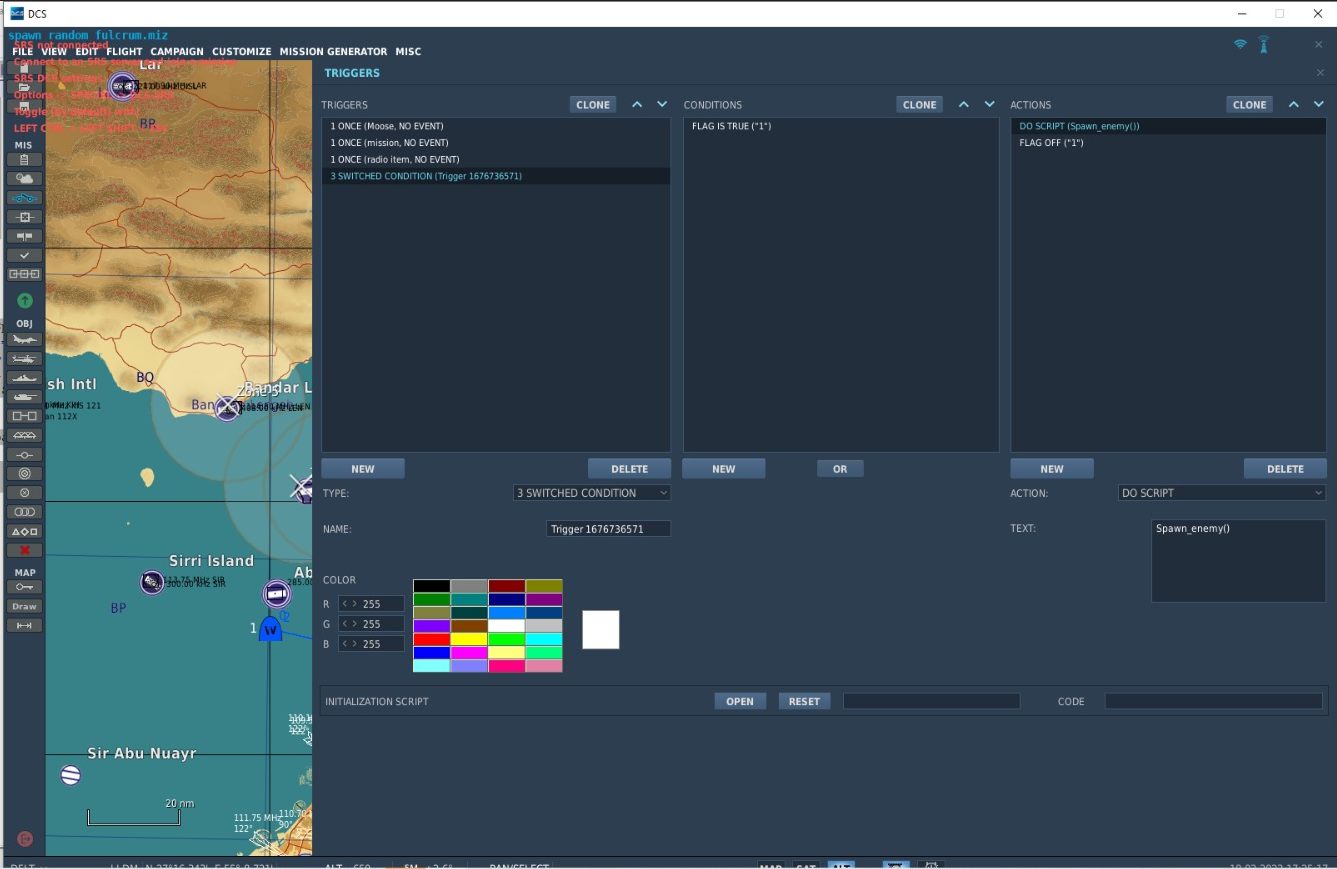Open the weather settings cloud icon
This screenshot has width=1337, height=869.
[24, 179]
